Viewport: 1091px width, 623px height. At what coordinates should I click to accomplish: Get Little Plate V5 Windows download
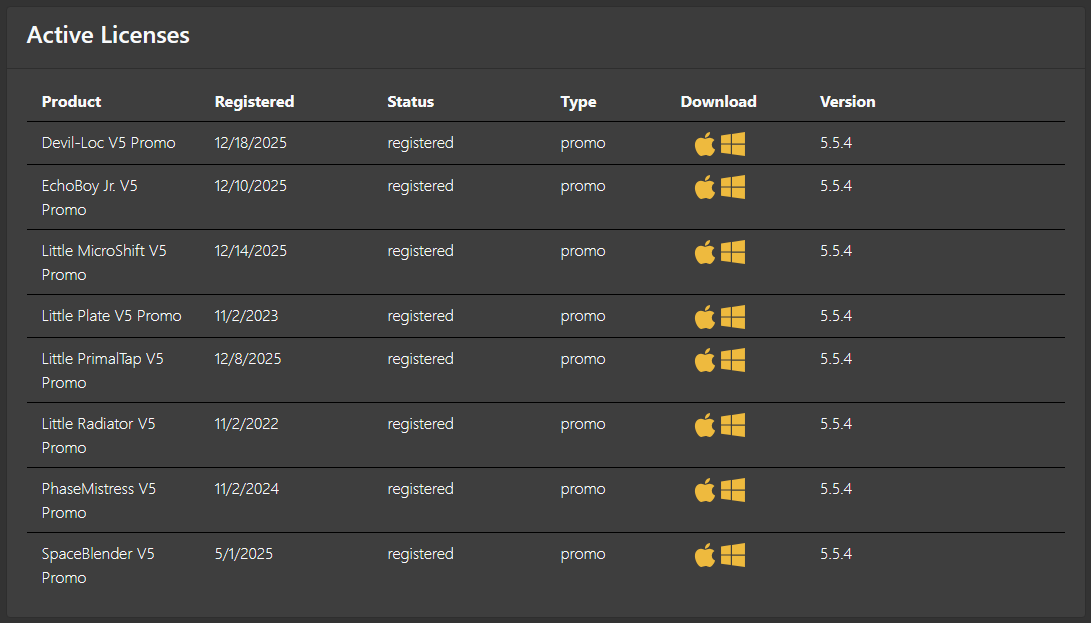tap(733, 317)
